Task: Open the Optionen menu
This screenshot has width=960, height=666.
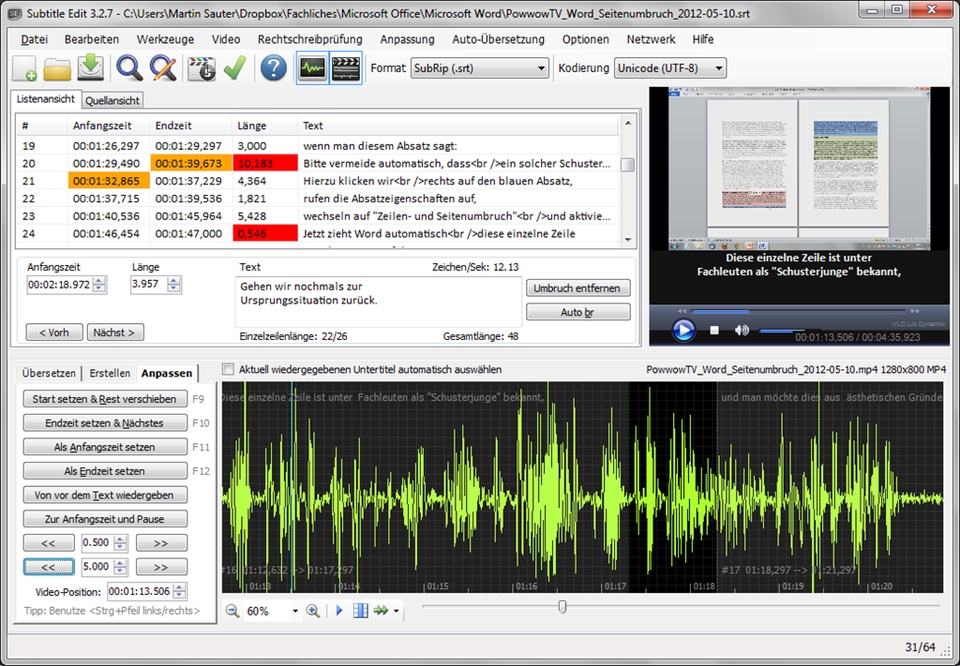Action: (x=585, y=39)
